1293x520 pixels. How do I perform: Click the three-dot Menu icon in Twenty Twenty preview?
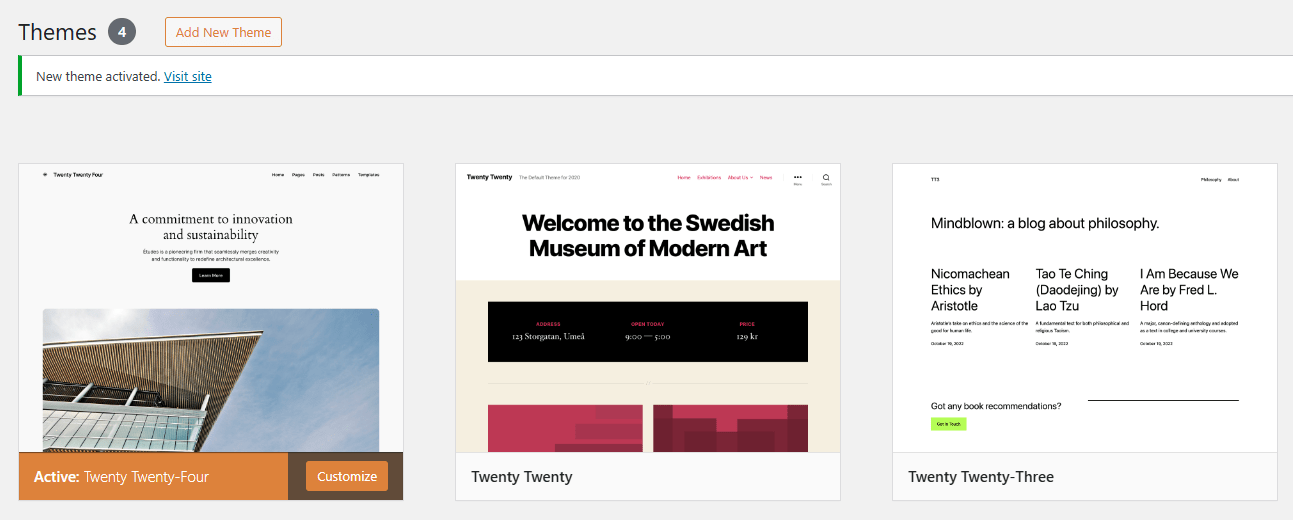[x=798, y=178]
